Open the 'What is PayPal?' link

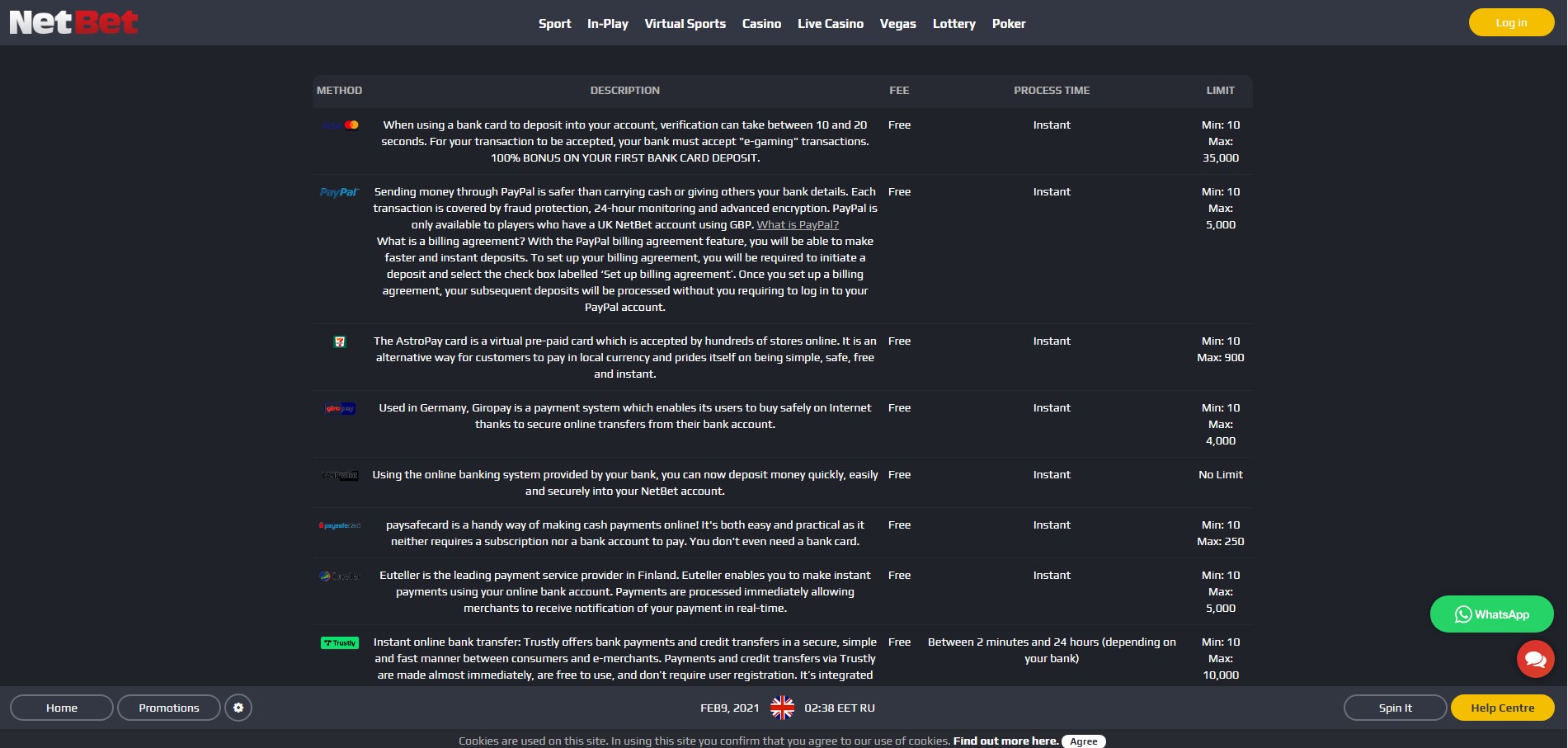coord(798,225)
